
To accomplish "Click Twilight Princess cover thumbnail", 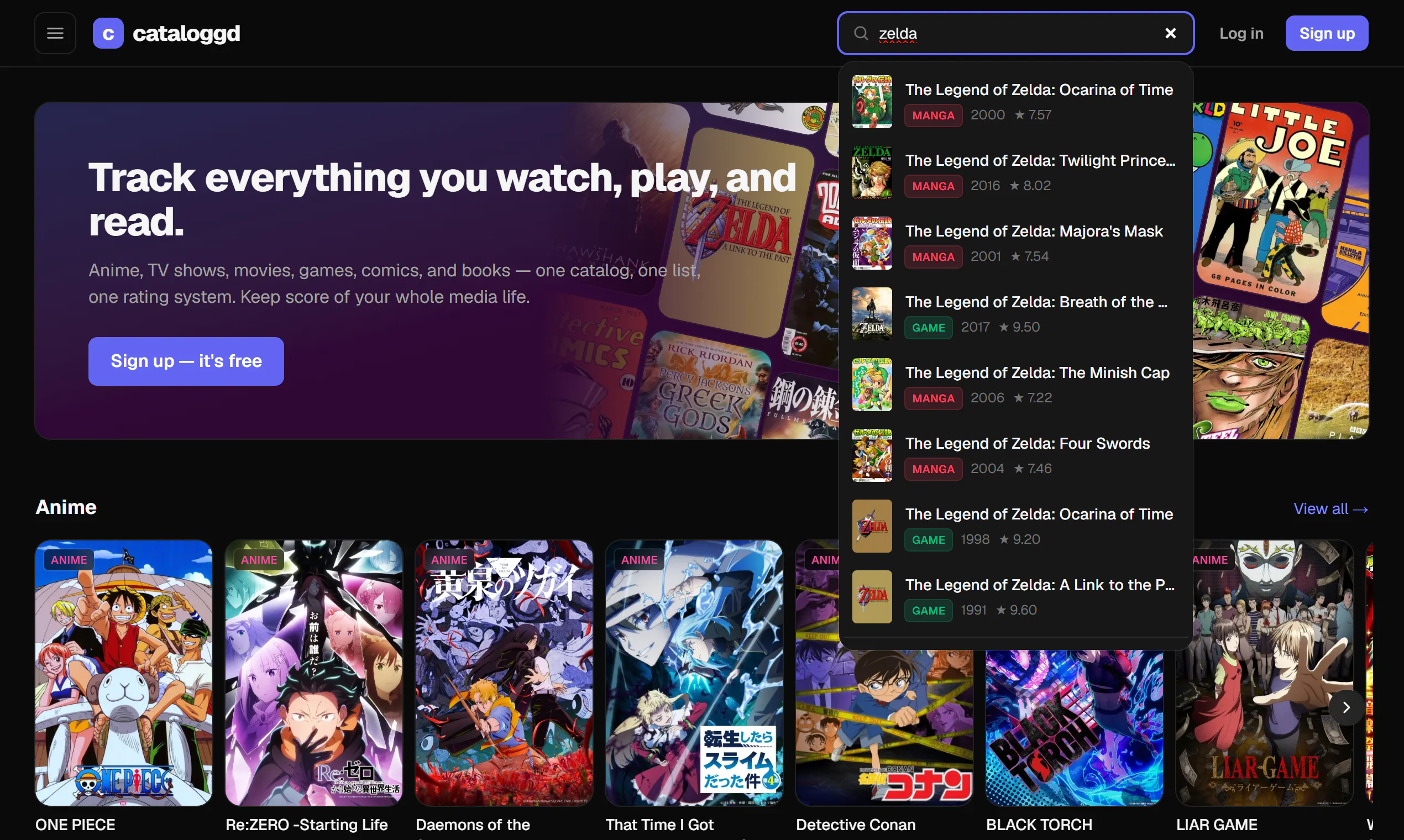I will [872, 172].
